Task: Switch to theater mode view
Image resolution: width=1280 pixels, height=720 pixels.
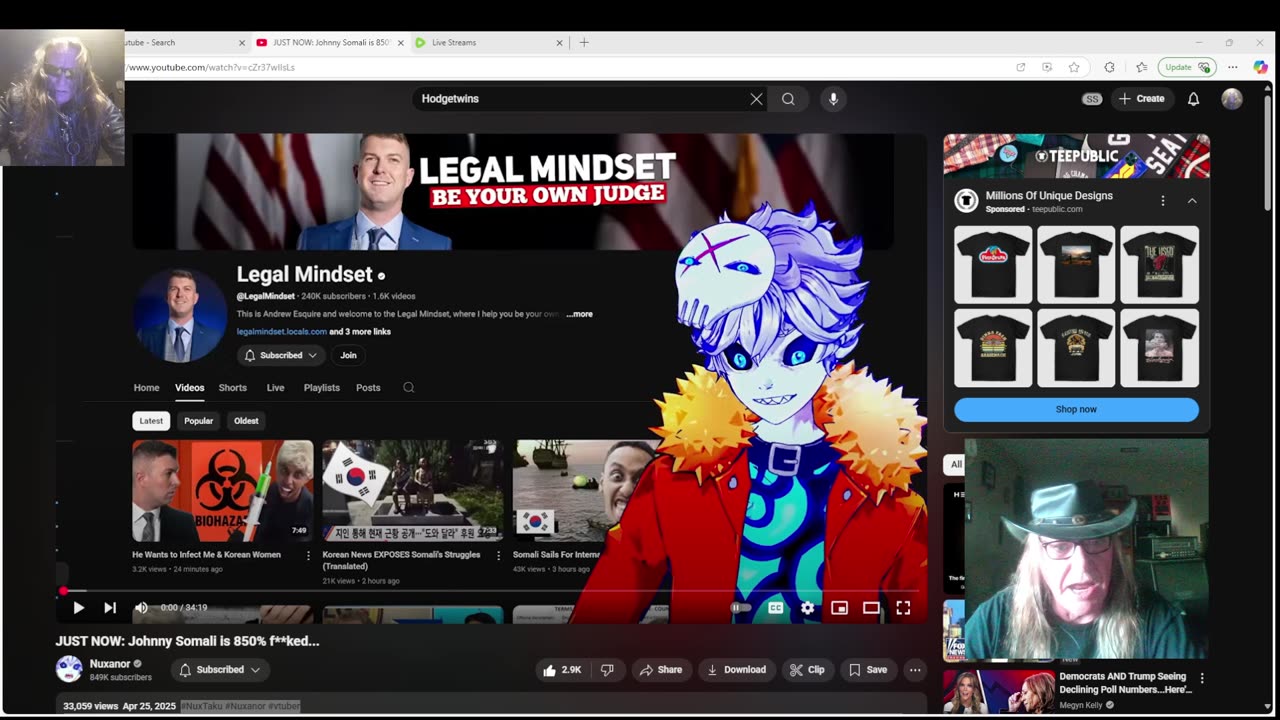Action: coord(871,607)
